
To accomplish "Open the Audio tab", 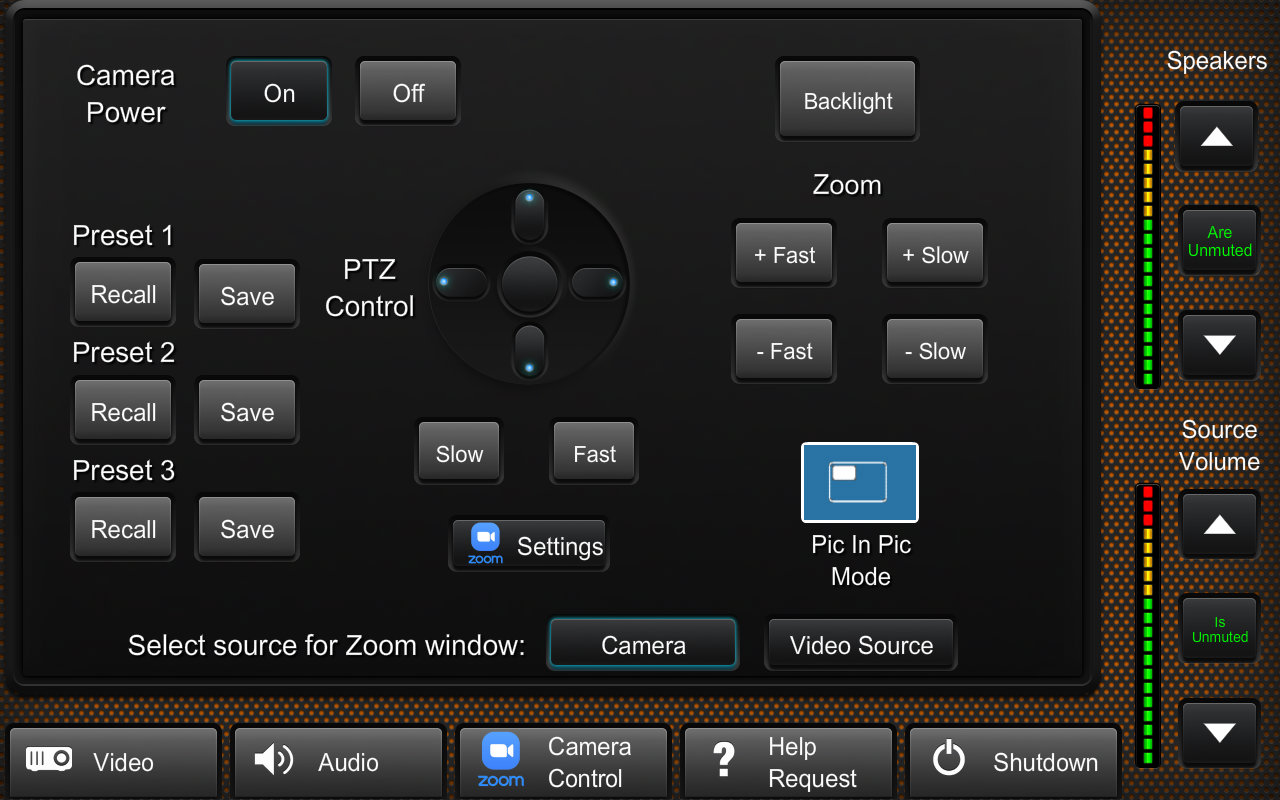I will click(x=338, y=762).
